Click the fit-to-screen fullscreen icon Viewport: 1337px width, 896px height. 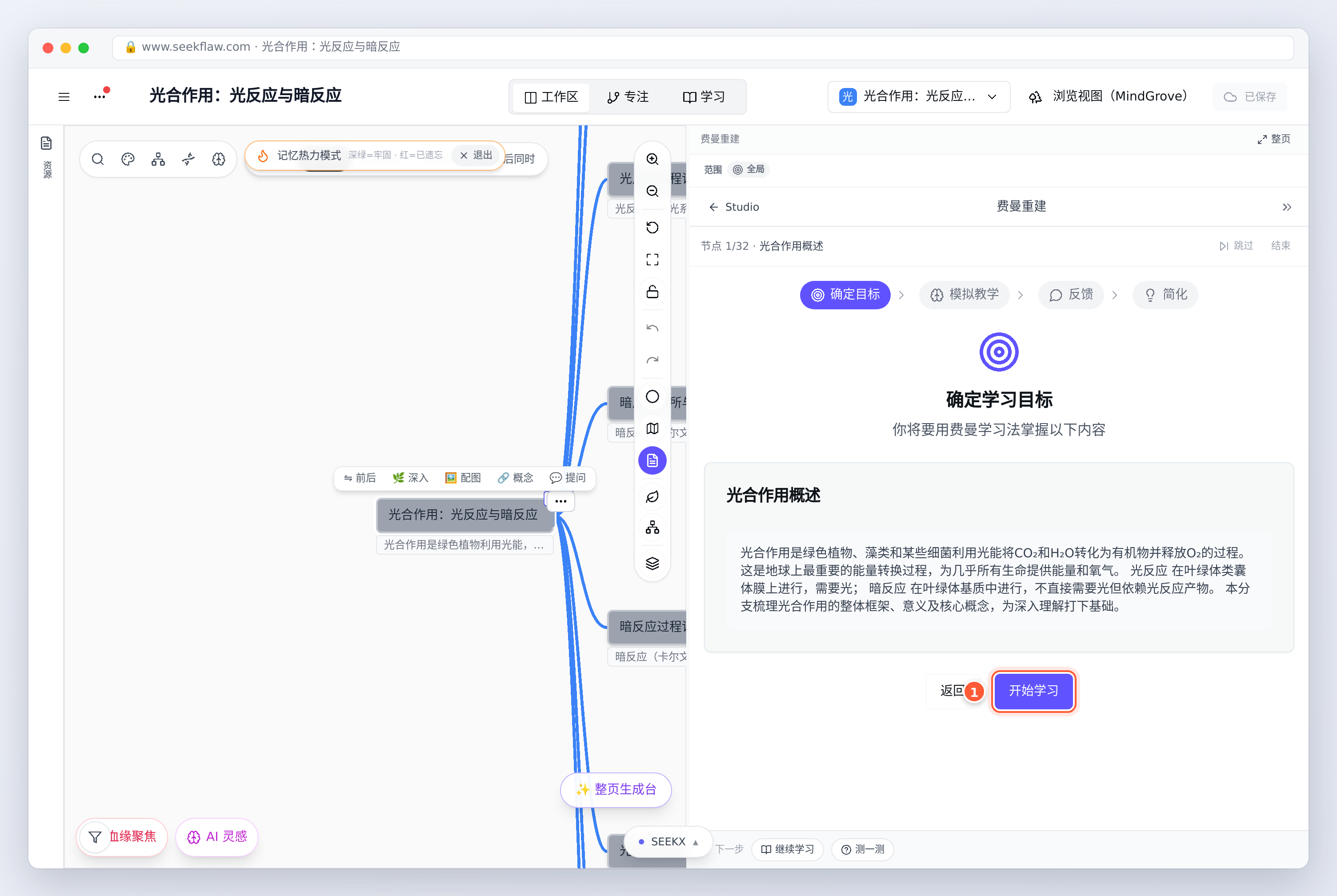tap(652, 260)
